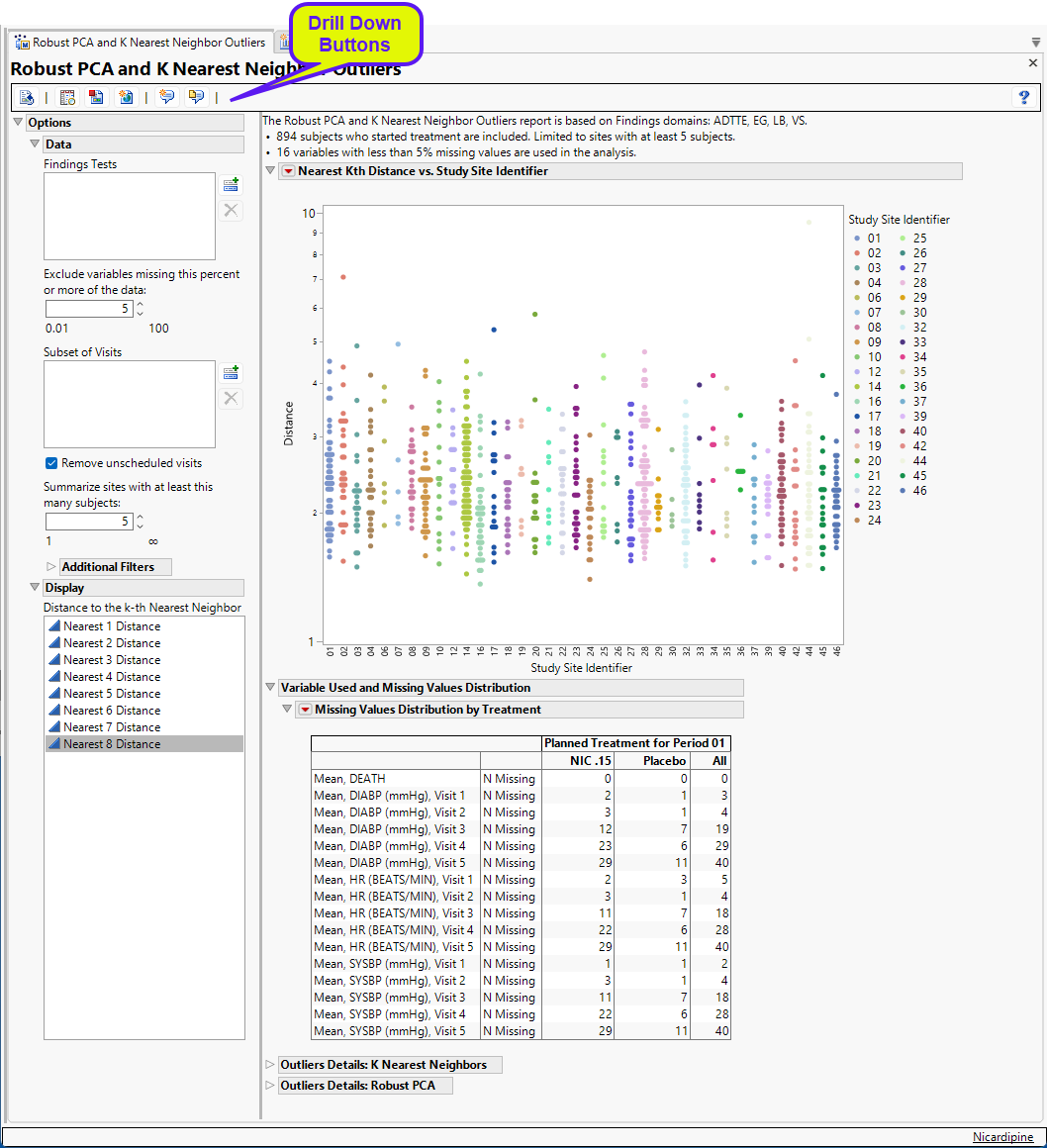This screenshot has height=1148, width=1047.
Task: Uncheck Remove unscheduled visits checkbox
Action: point(51,463)
